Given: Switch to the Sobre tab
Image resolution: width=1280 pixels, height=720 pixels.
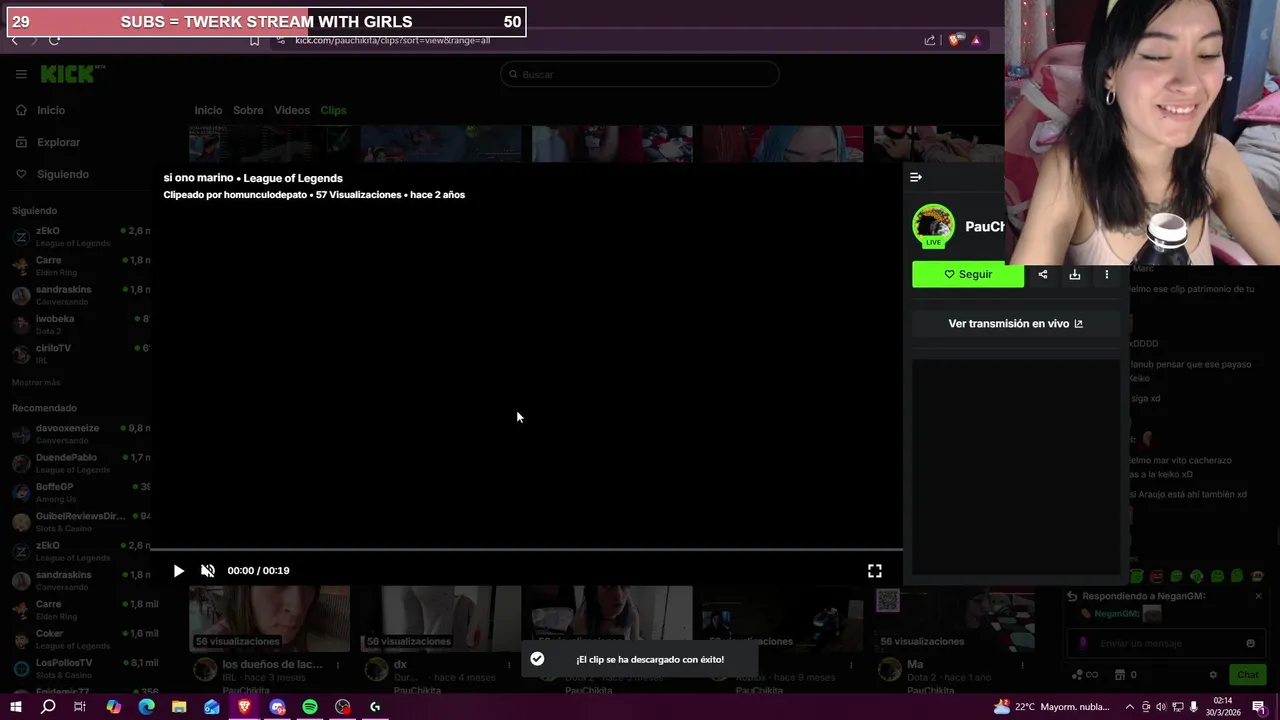Looking at the screenshot, I should [248, 110].
